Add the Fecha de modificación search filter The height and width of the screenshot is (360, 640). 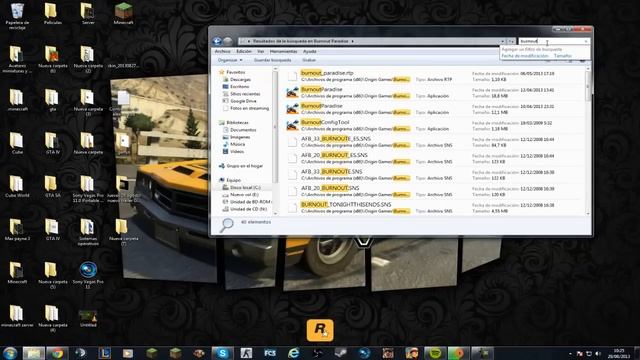525,56
